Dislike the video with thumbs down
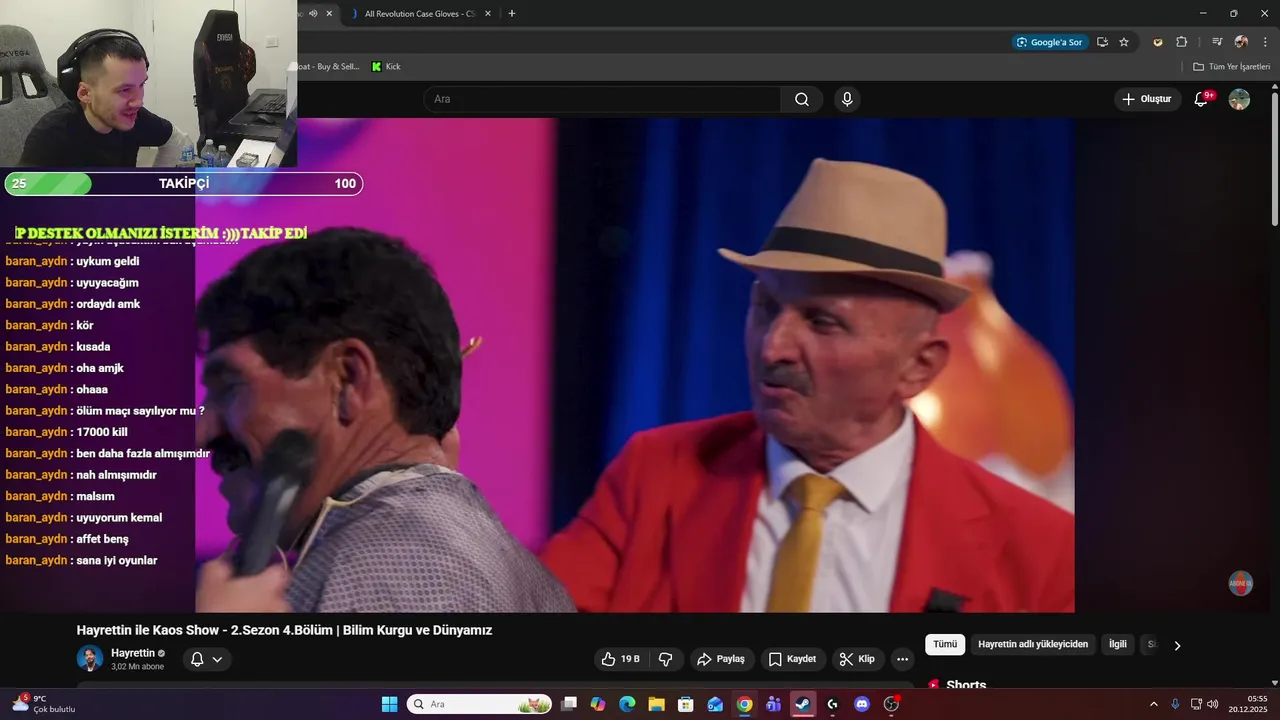The width and height of the screenshot is (1280, 720). [x=666, y=659]
